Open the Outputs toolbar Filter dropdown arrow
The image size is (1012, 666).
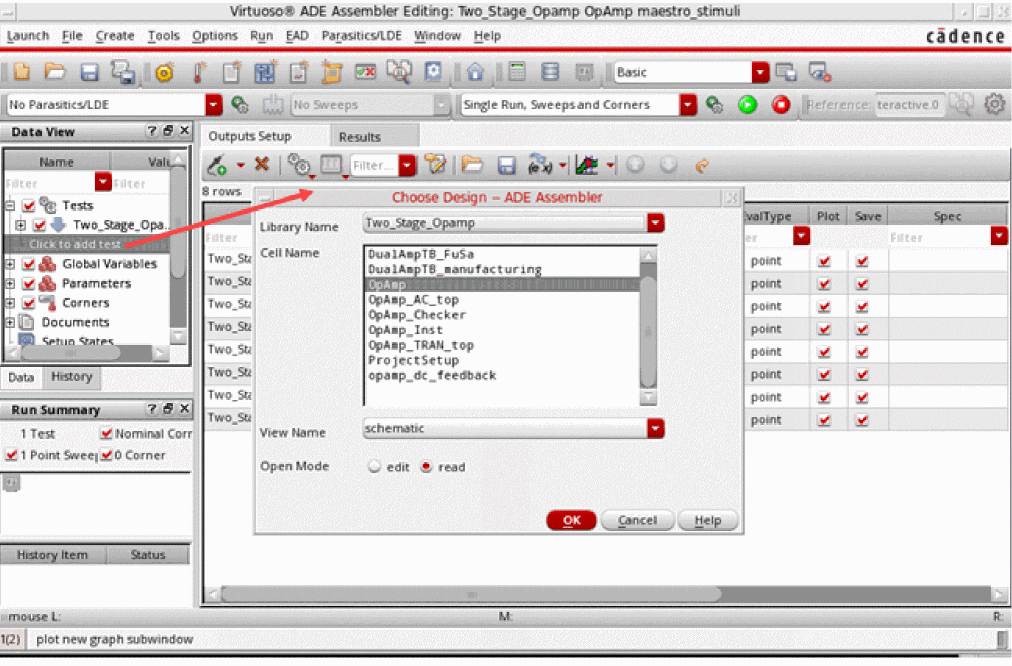pyautogui.click(x=407, y=166)
